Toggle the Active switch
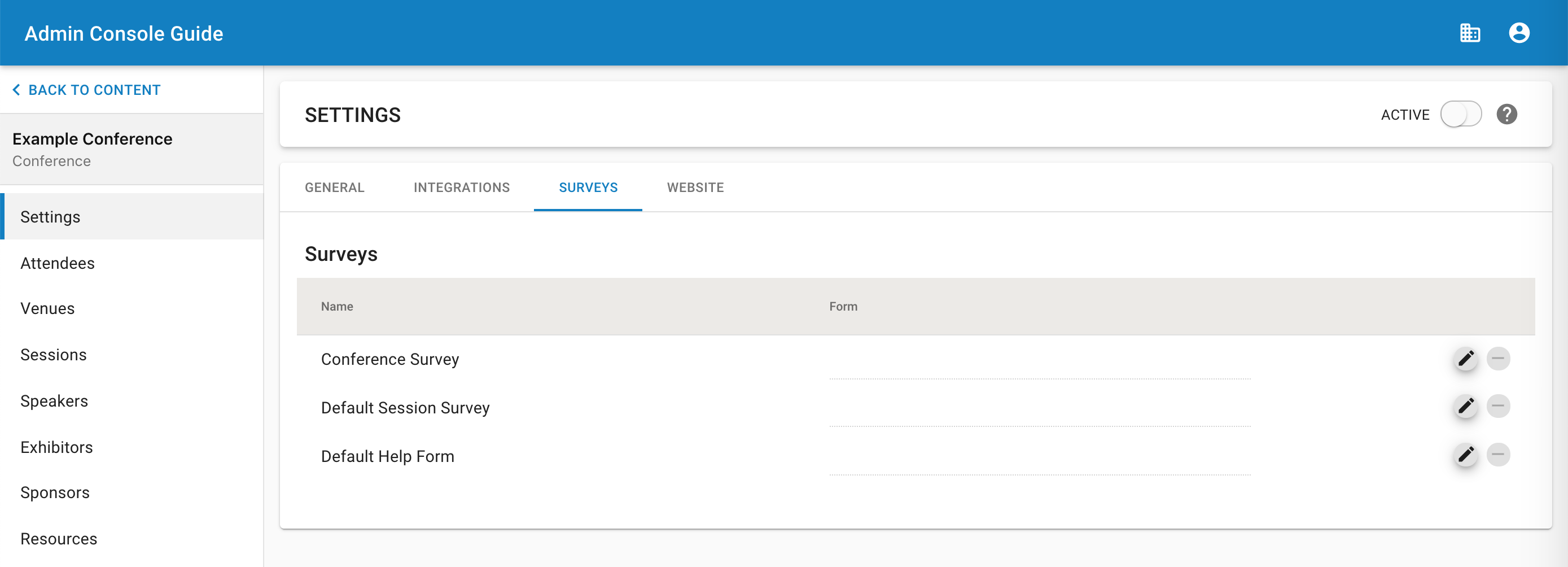Screen dimensions: 1568x567 click(x=1460, y=114)
